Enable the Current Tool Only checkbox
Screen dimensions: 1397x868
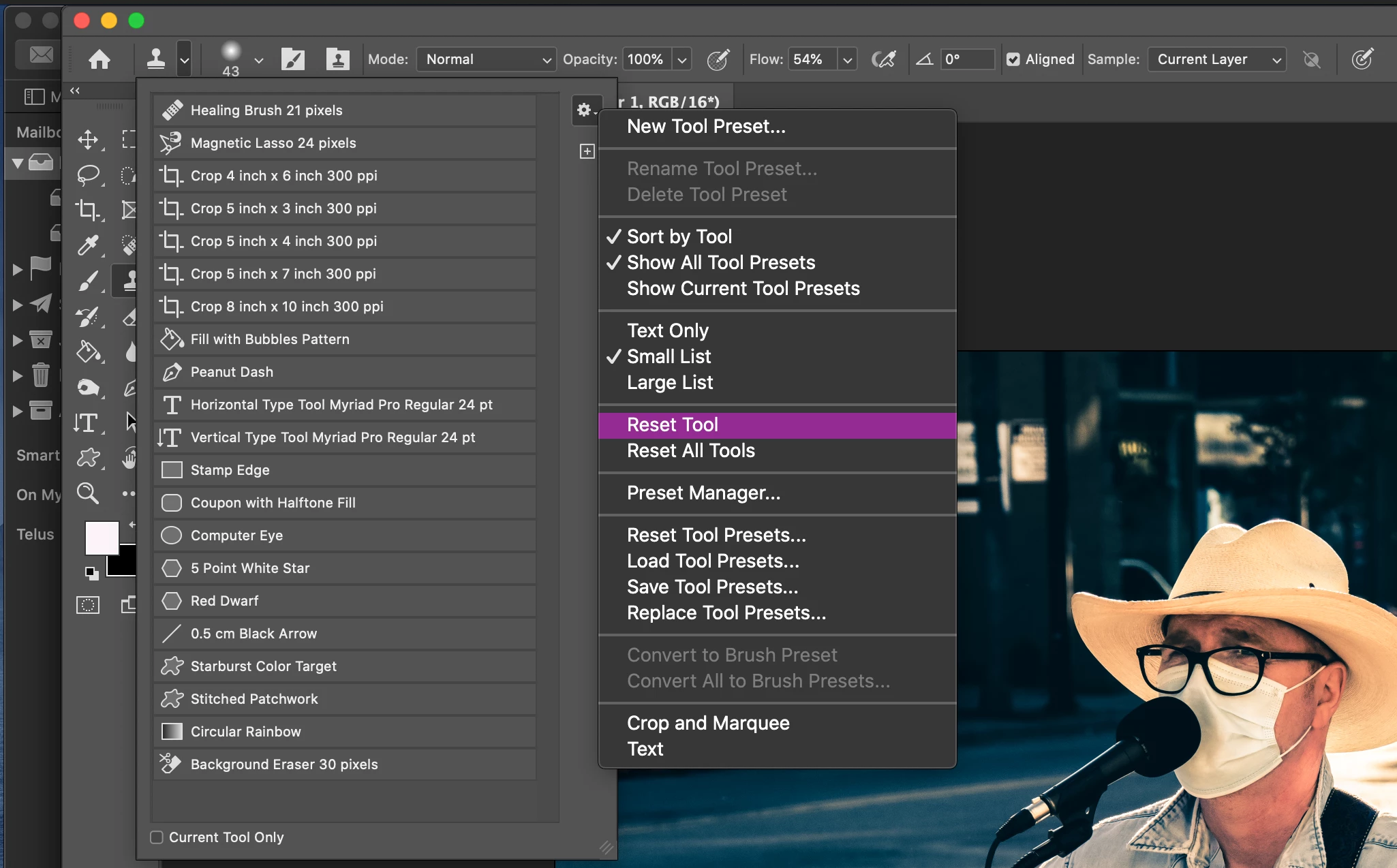click(x=157, y=837)
